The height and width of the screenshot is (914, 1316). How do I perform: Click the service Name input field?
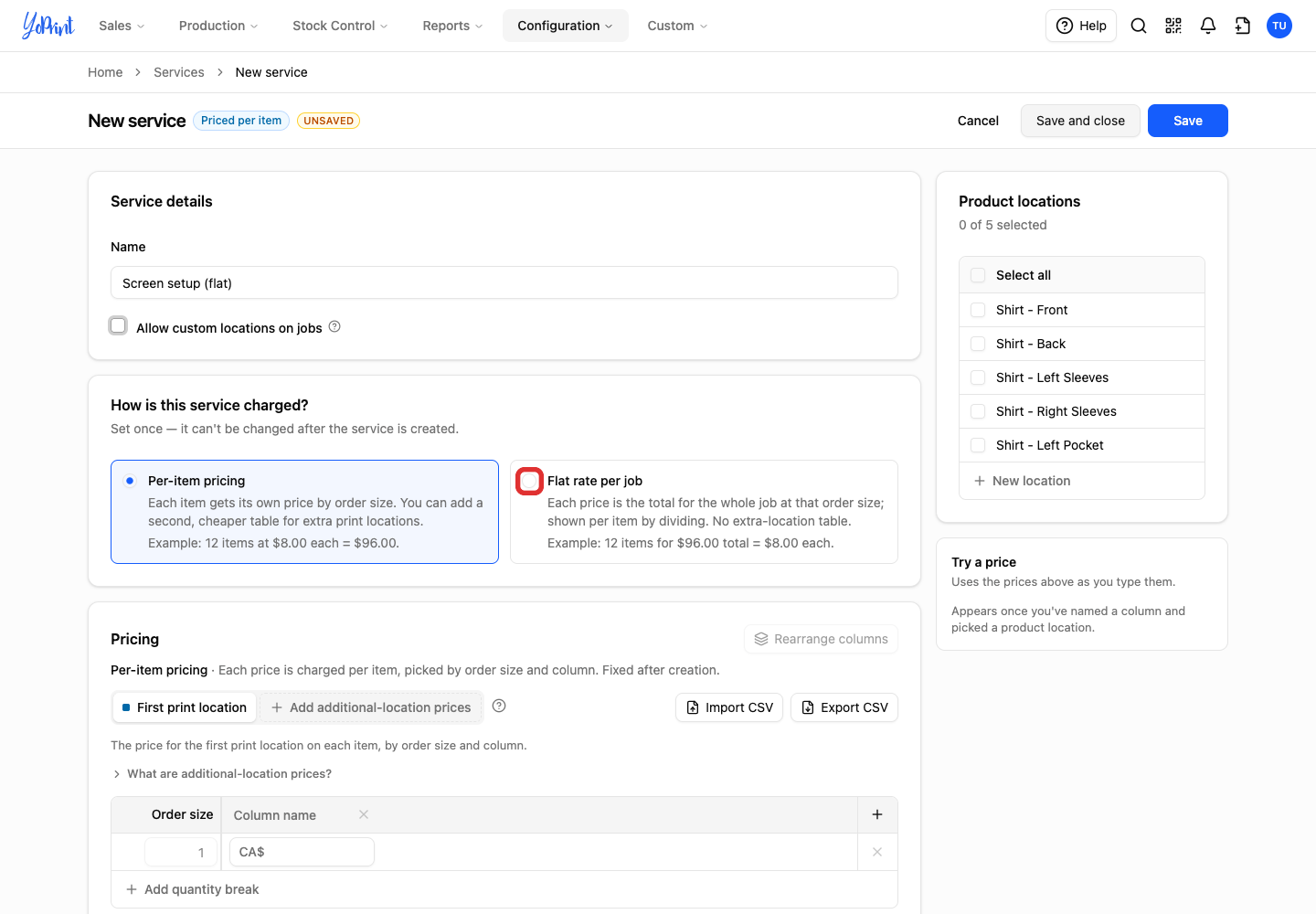pos(504,282)
